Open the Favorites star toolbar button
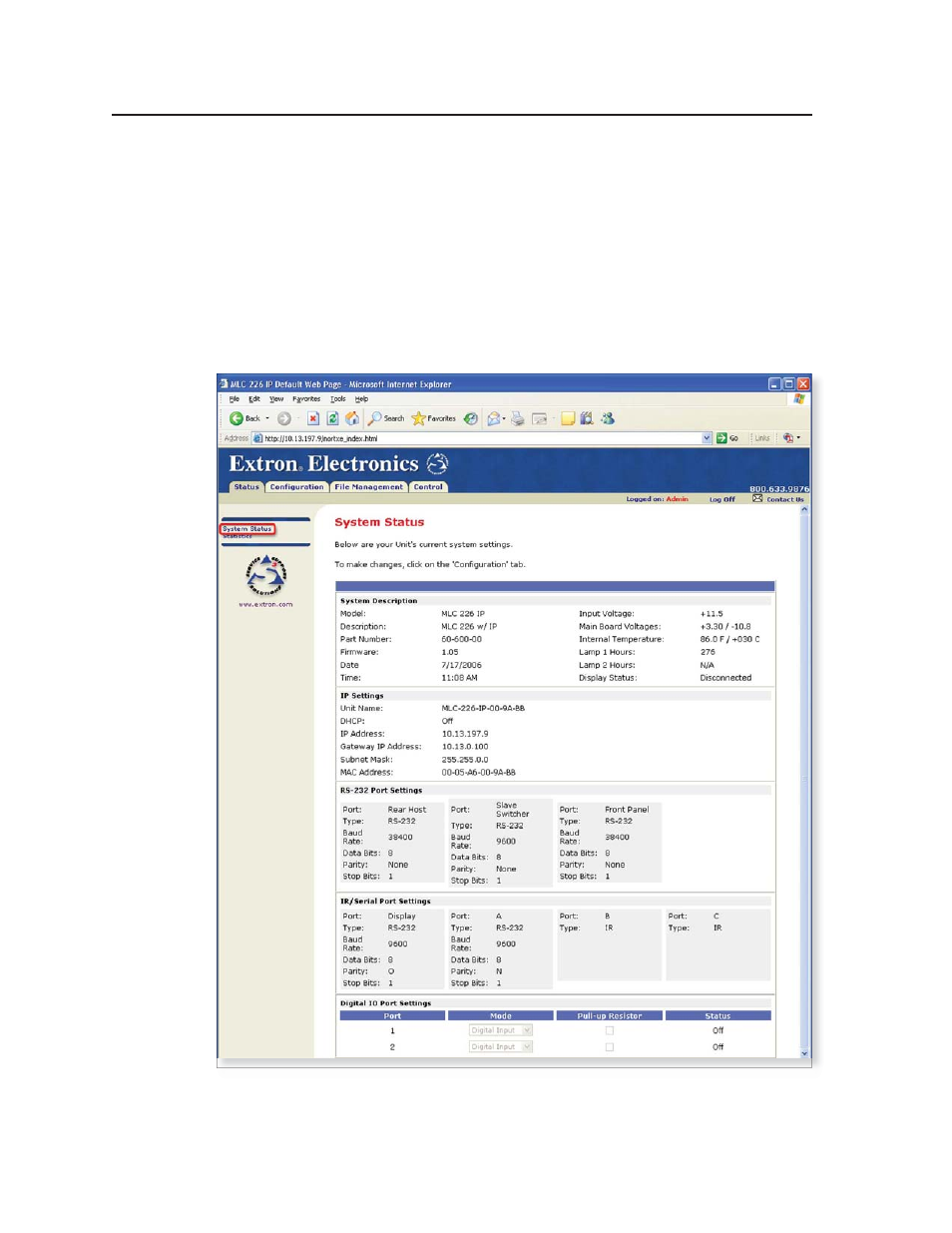952x1233 pixels. click(434, 418)
